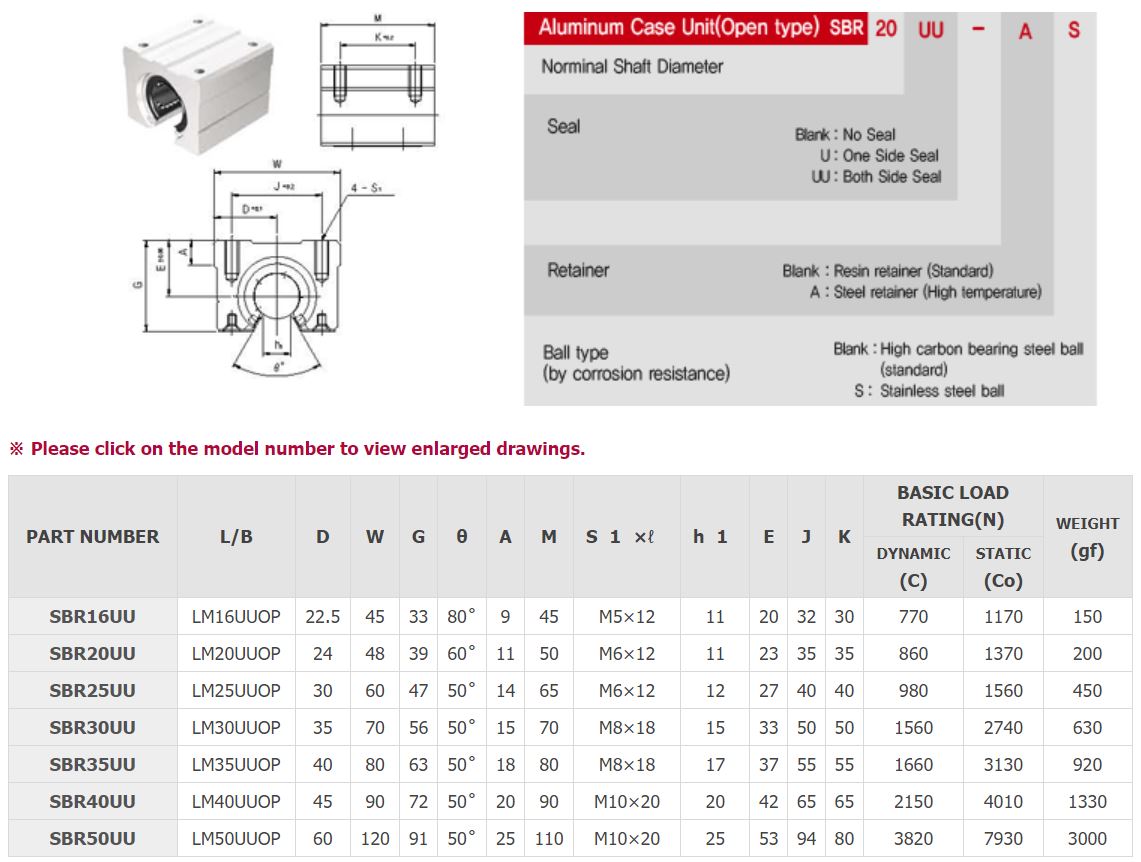Click the BASIC LOAD RATING(N) header
1141x862 pixels.
(953, 506)
